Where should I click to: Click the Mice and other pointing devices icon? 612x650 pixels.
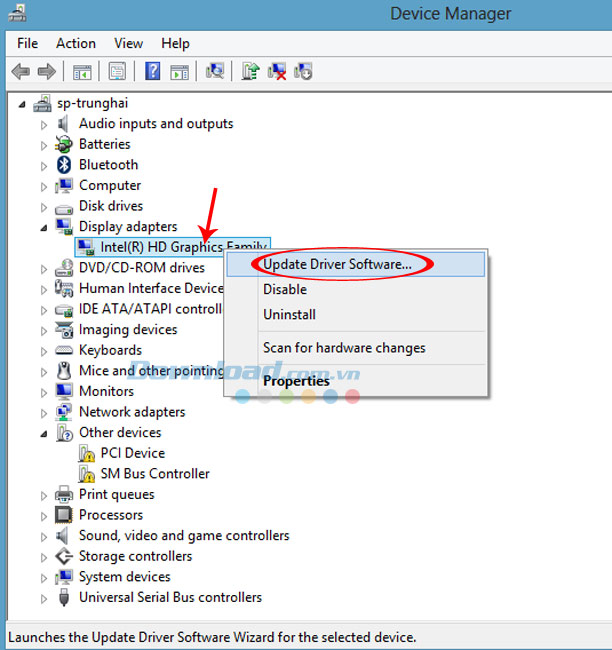(64, 371)
